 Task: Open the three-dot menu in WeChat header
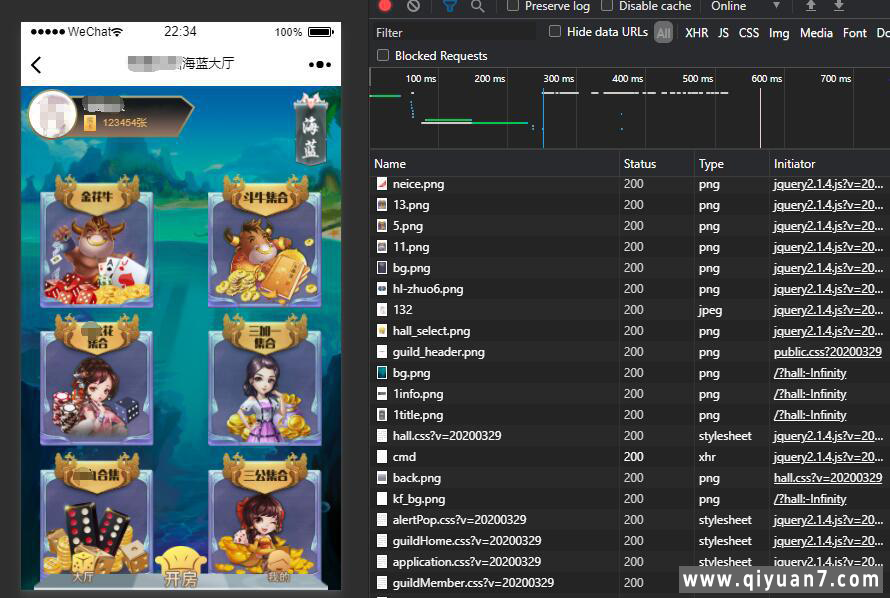coord(319,65)
